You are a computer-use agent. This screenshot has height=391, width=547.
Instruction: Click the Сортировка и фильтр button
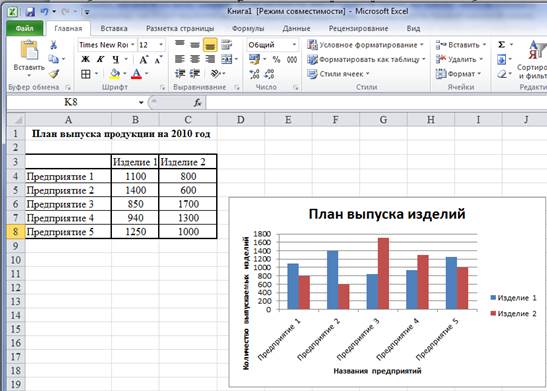click(532, 59)
